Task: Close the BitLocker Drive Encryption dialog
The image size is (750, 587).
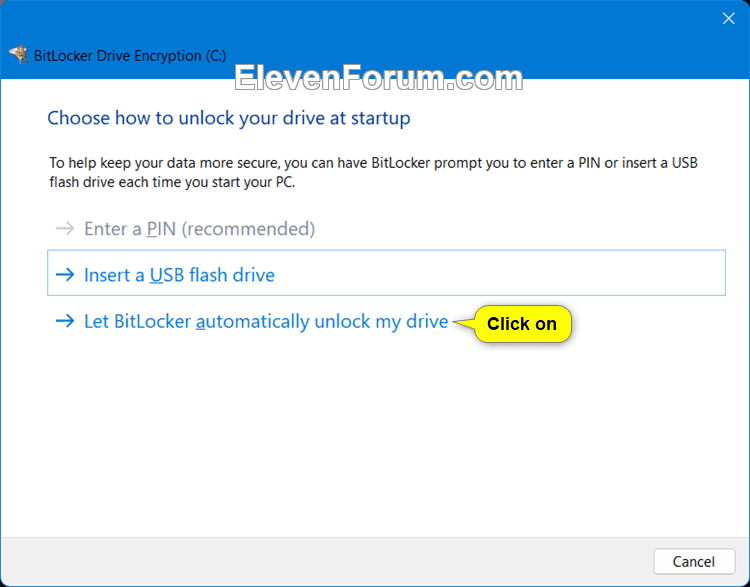Action: point(728,19)
